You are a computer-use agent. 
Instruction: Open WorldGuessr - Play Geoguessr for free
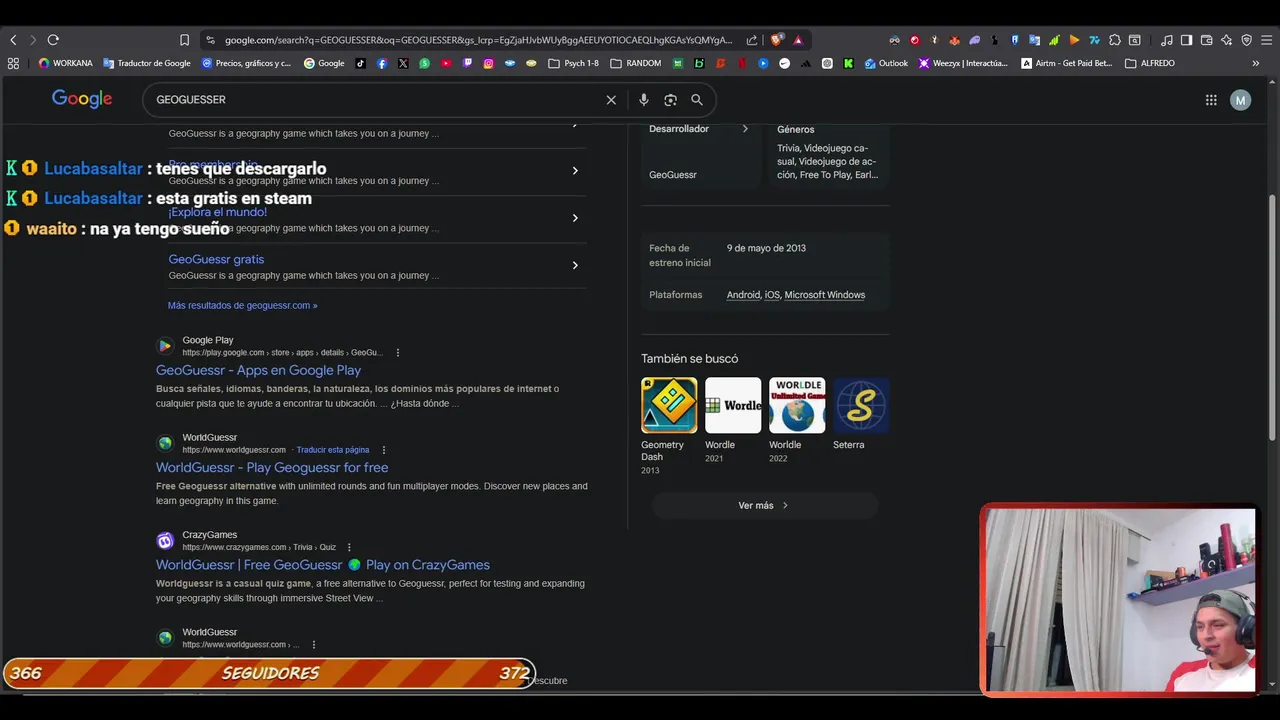[272, 467]
